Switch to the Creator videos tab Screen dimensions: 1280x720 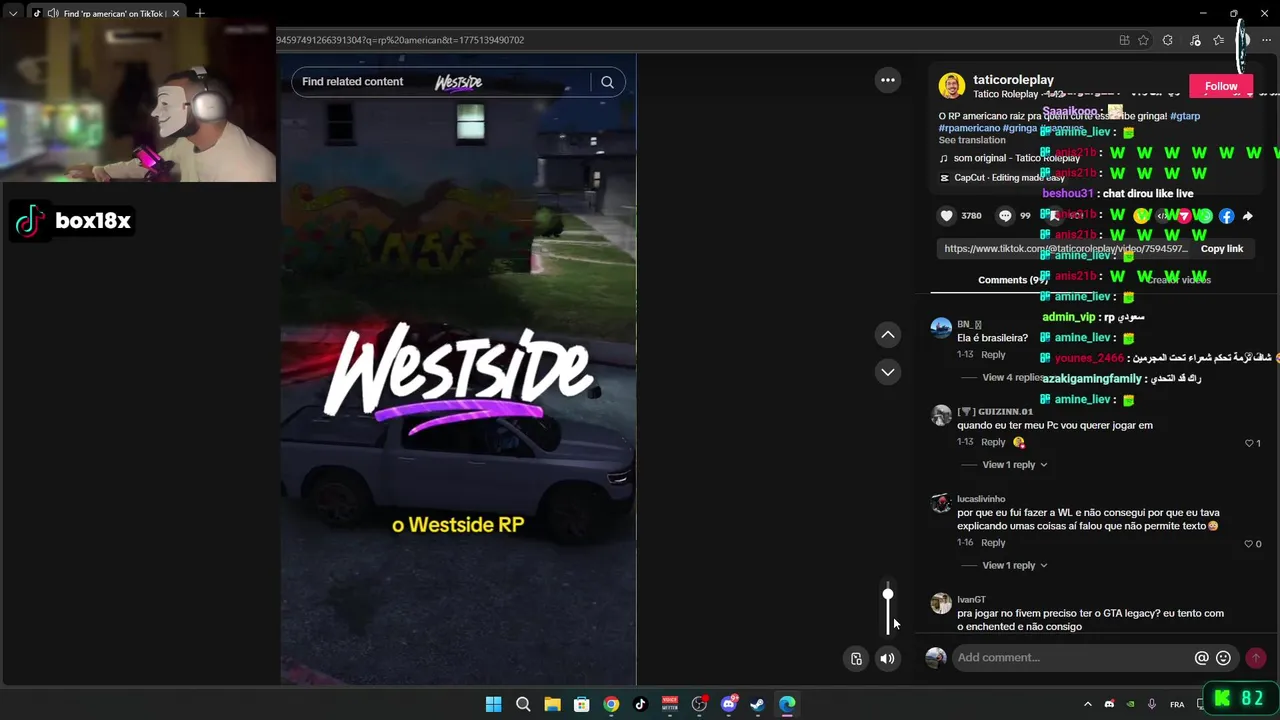click(1178, 280)
